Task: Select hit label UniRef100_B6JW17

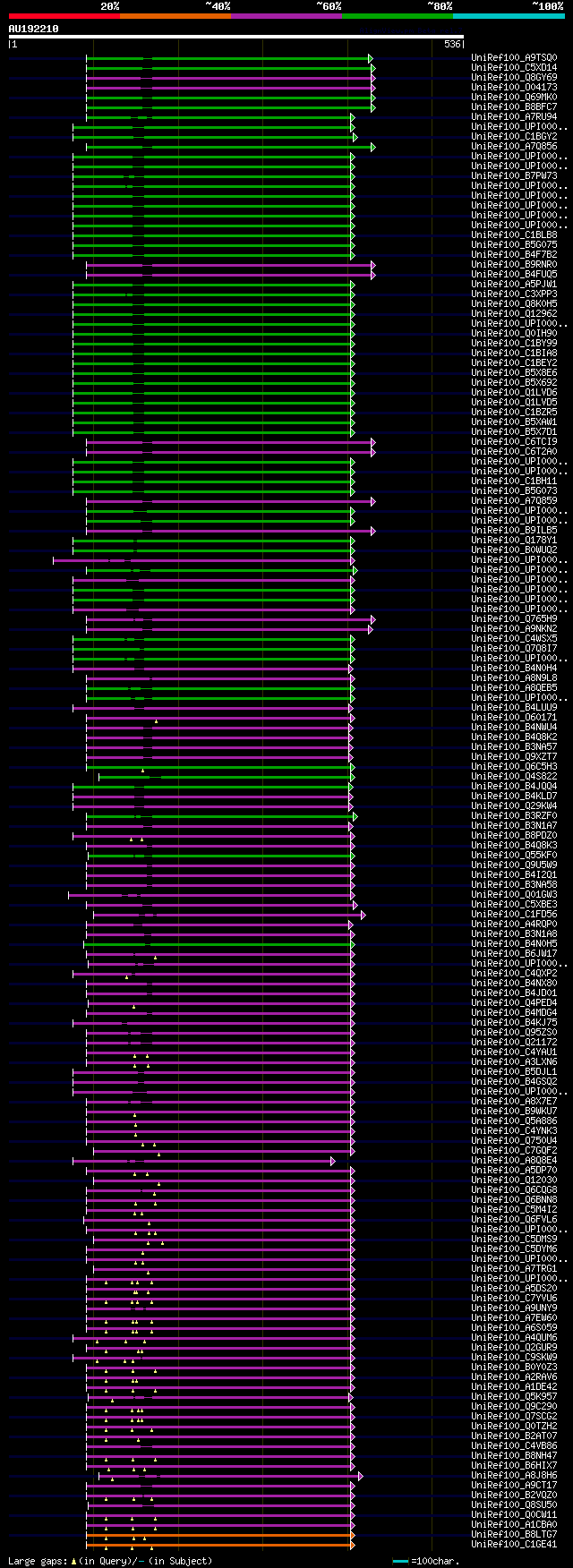Action: [514, 954]
